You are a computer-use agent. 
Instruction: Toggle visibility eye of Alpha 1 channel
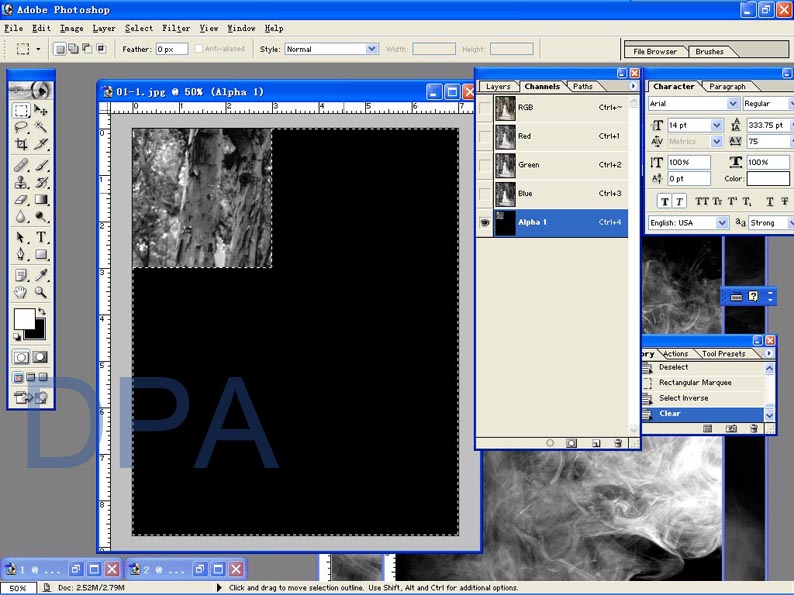(485, 222)
